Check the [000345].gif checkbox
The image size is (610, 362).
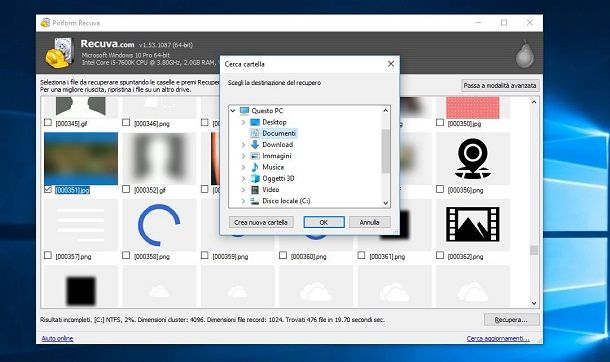48,122
